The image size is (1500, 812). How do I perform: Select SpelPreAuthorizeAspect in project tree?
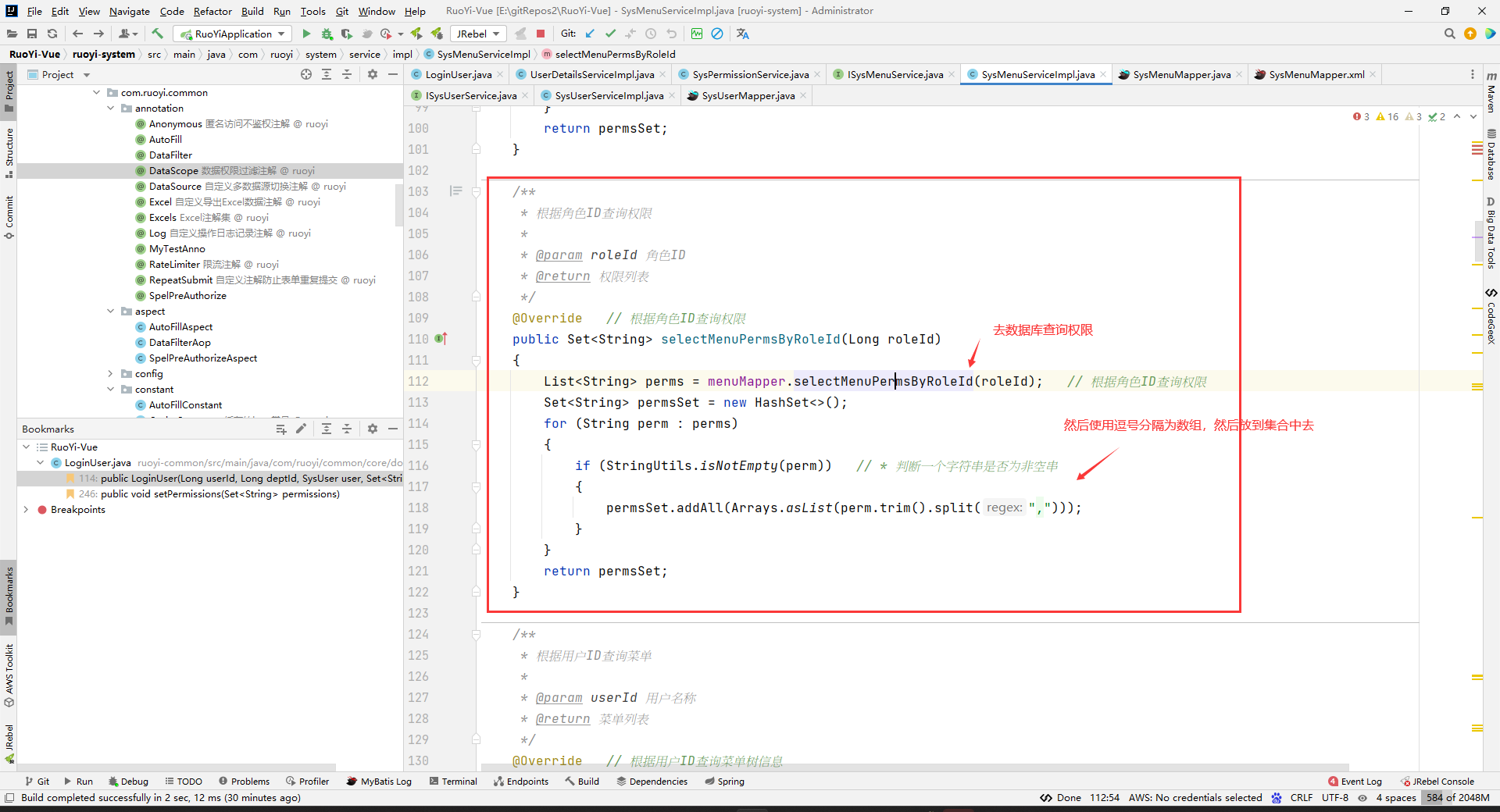203,358
